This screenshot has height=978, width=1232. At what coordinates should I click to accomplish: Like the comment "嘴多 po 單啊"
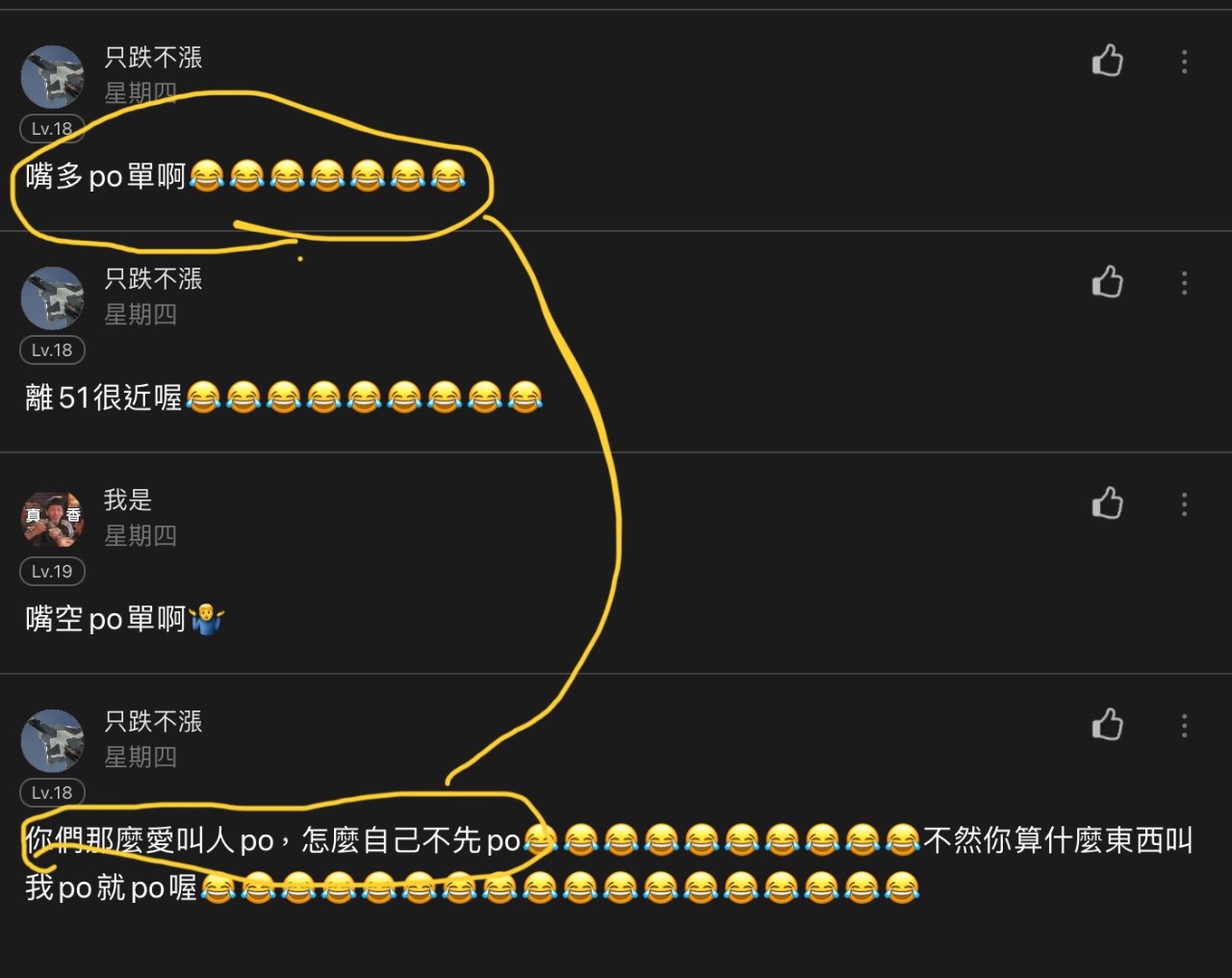1108,61
